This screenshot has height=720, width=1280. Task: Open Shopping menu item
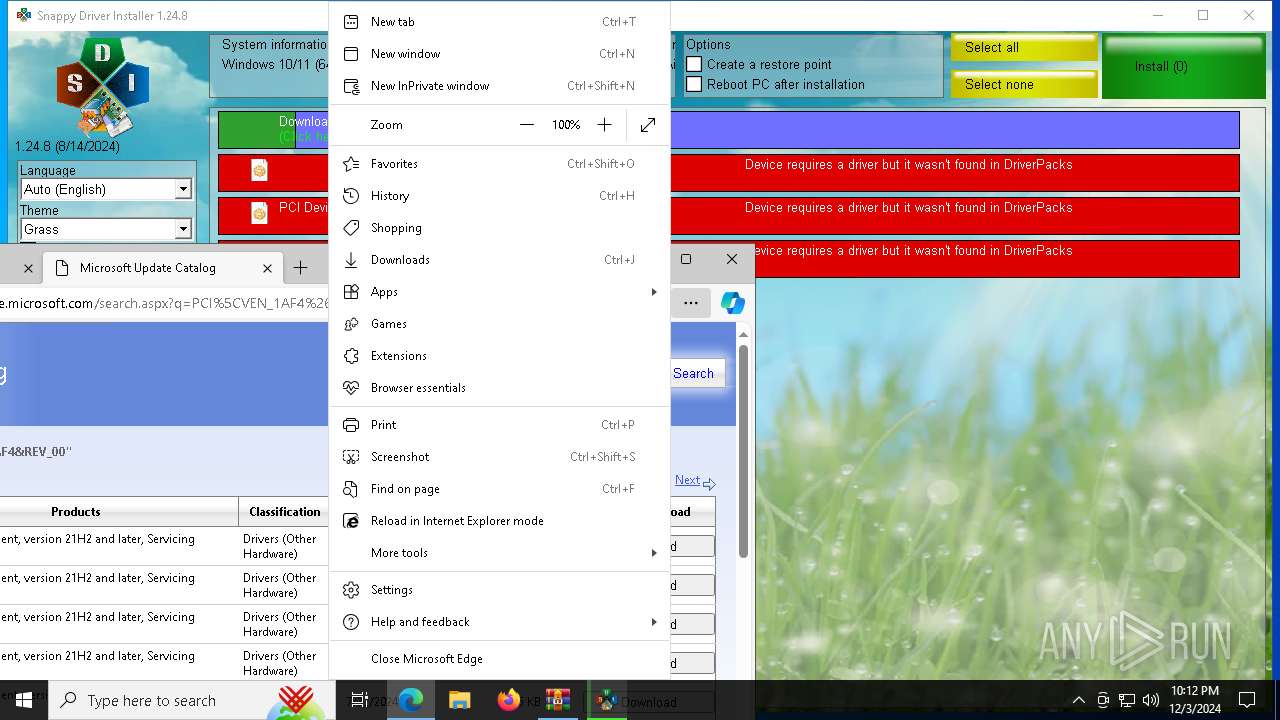(x=499, y=228)
